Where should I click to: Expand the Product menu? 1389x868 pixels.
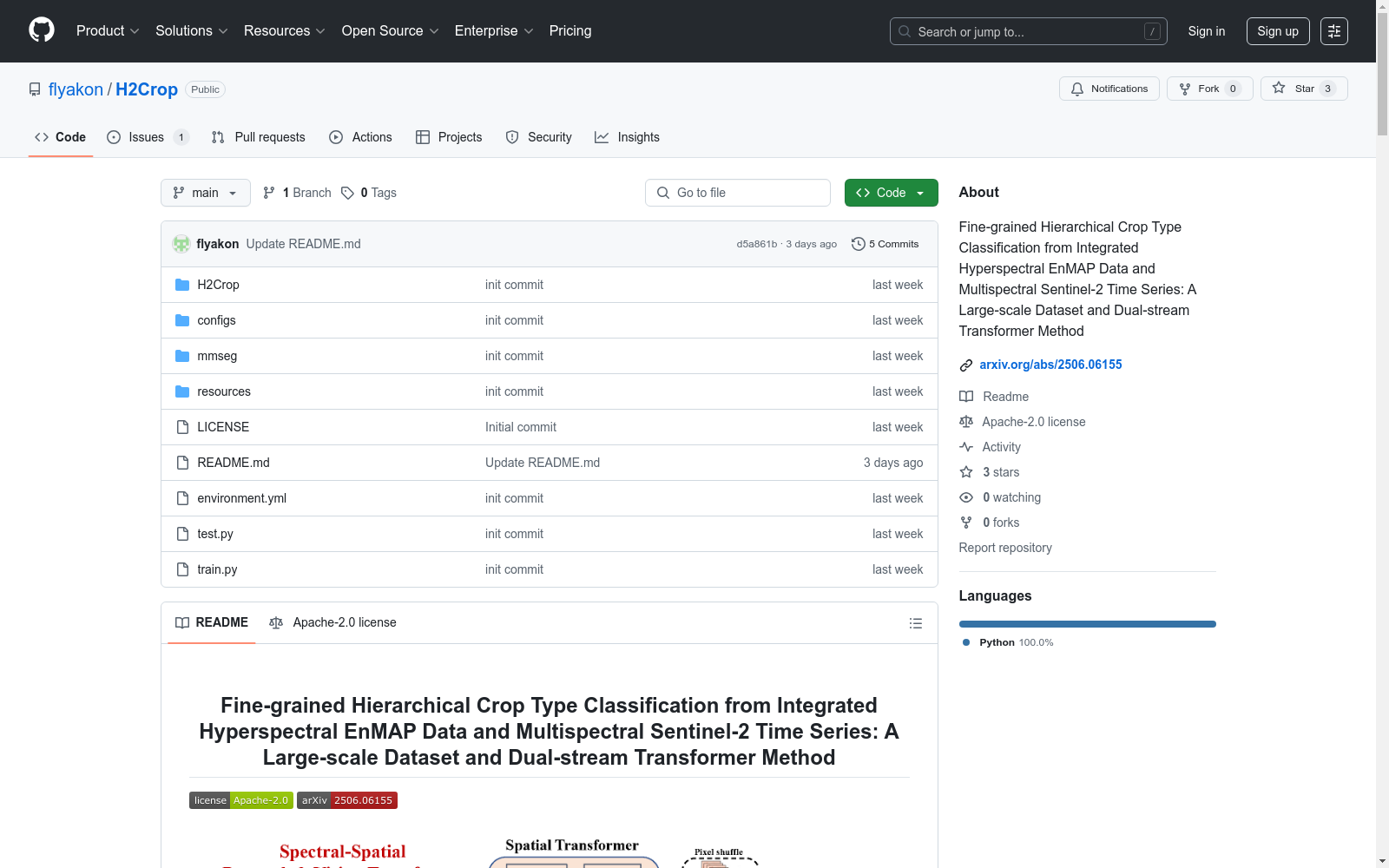point(108,31)
